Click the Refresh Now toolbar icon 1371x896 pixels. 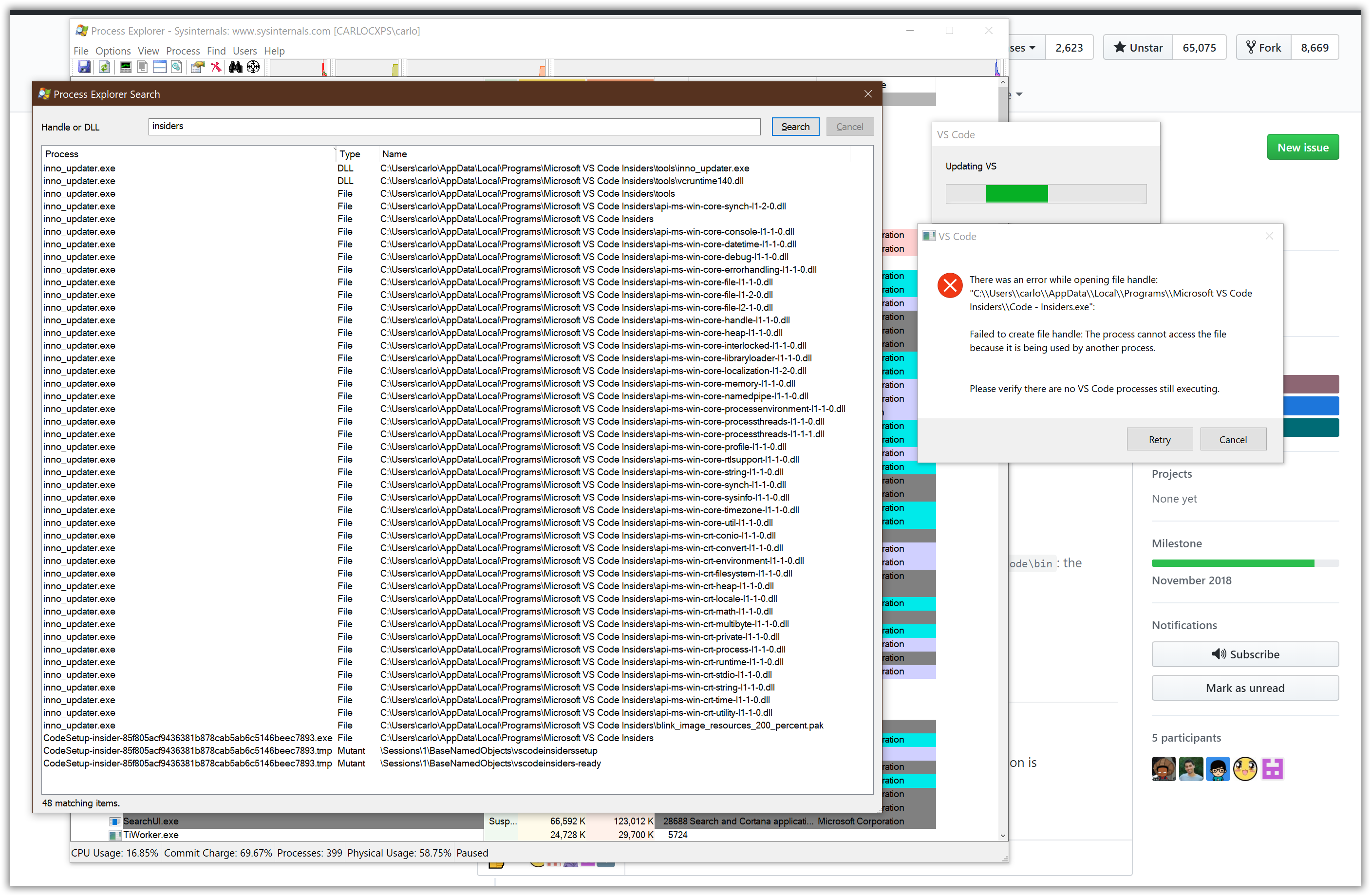click(104, 67)
